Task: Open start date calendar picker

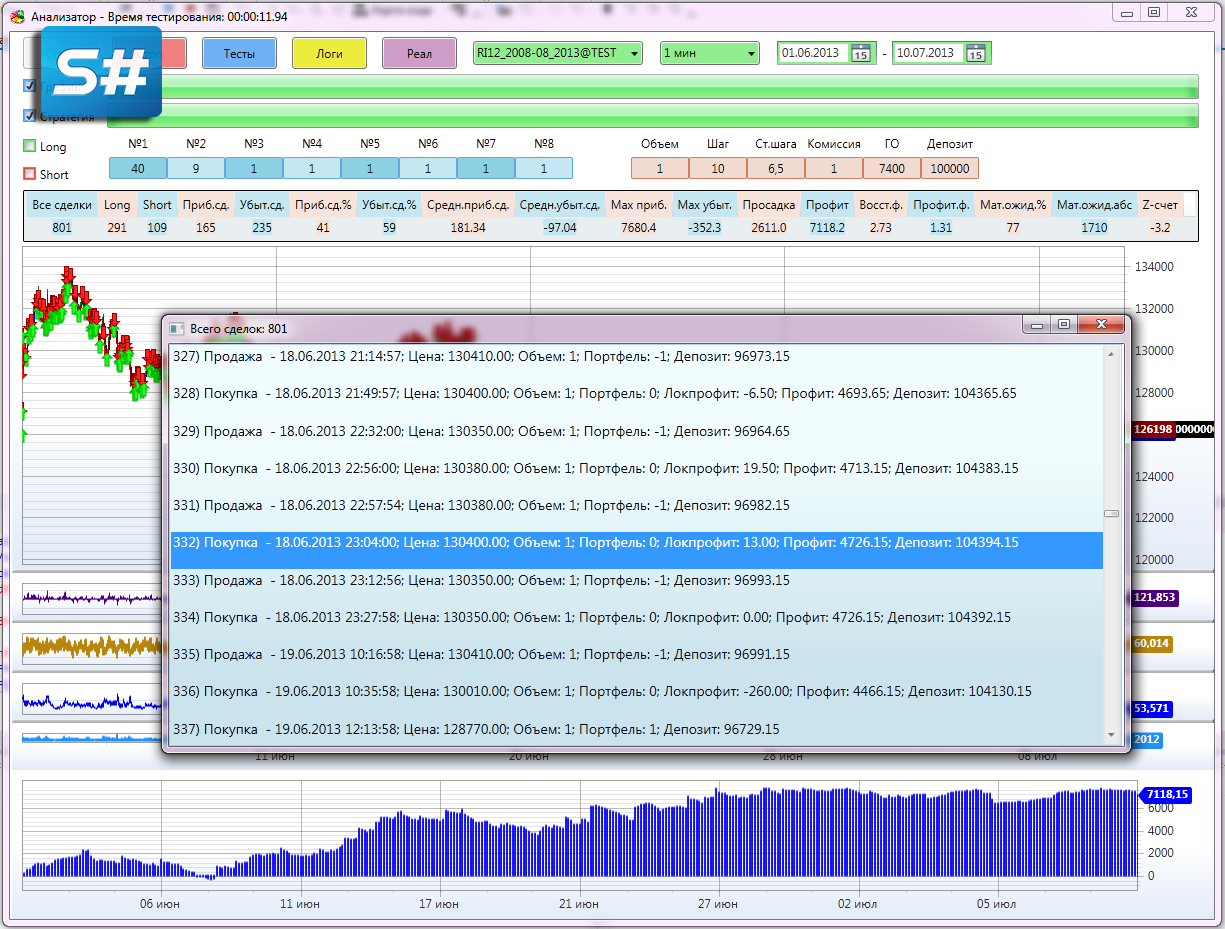Action: click(x=860, y=53)
